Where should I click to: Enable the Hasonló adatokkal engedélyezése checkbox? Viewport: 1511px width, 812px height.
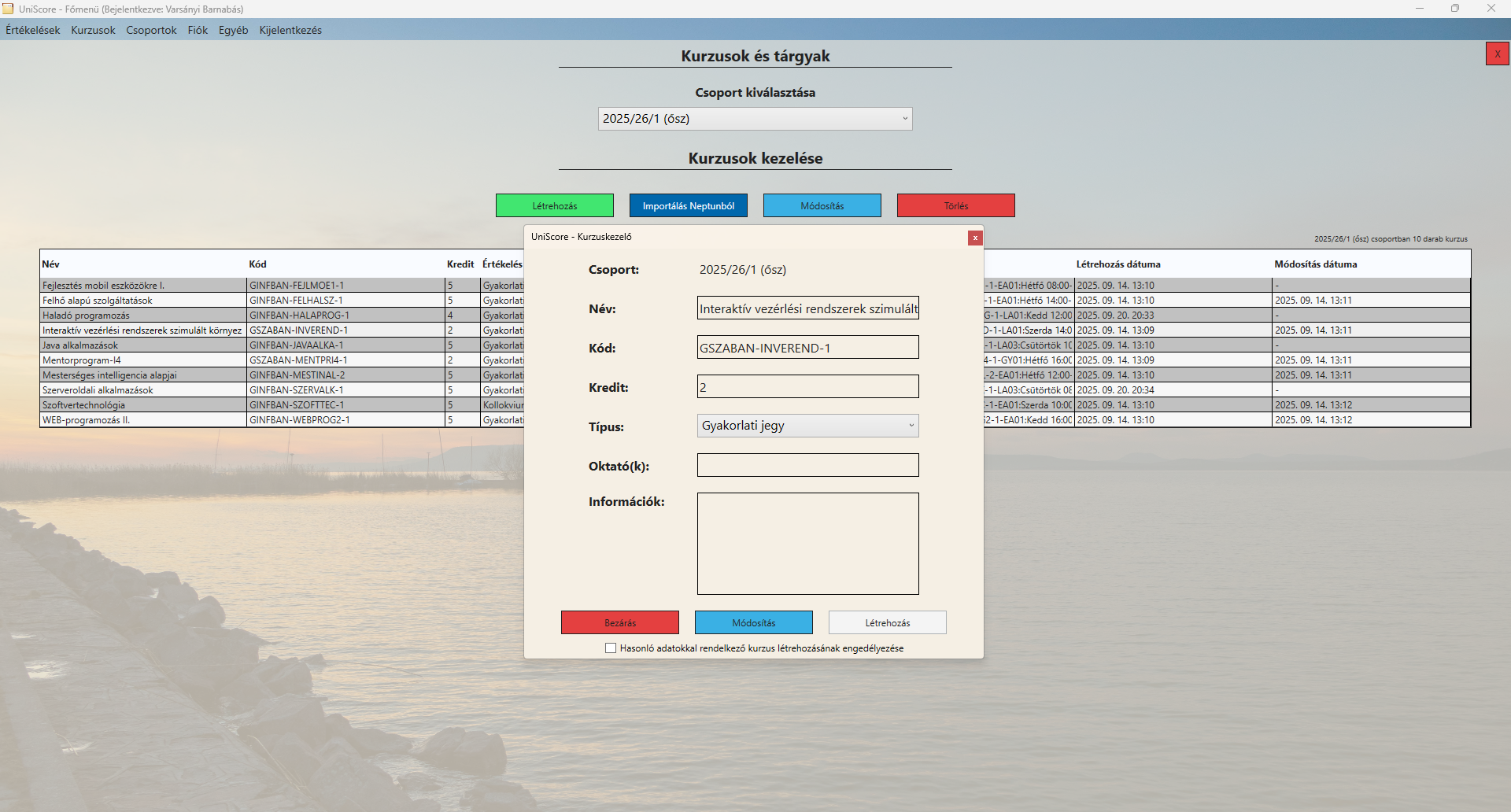[611, 648]
